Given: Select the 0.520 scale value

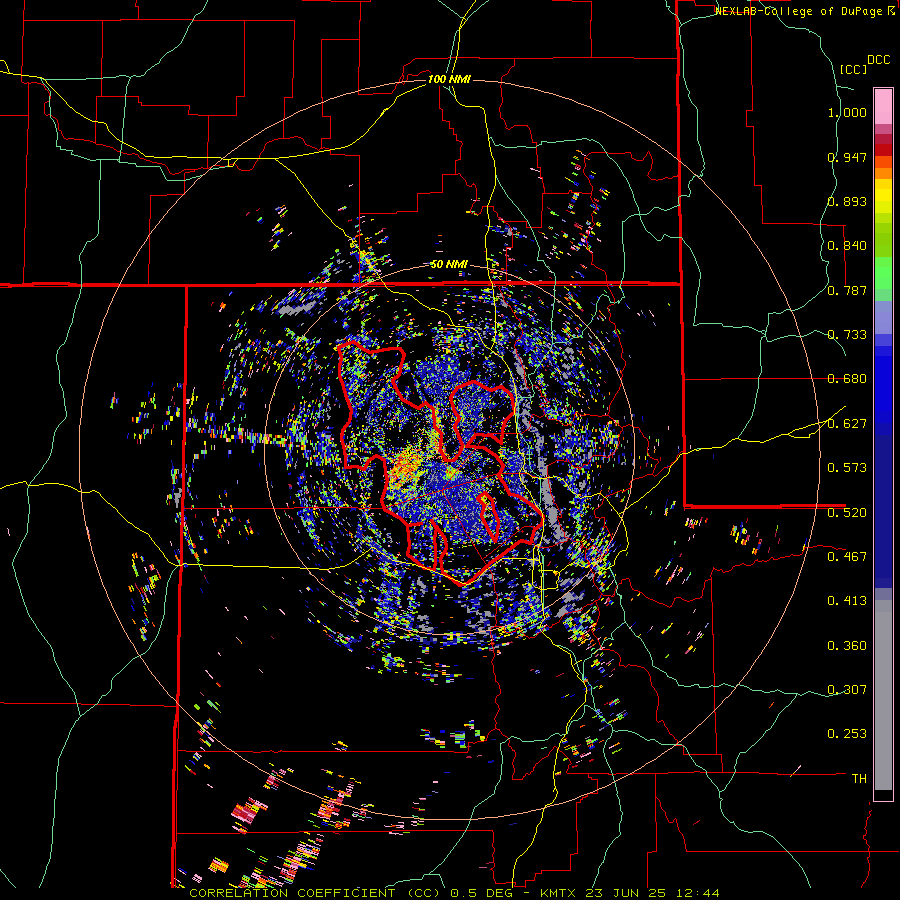Looking at the screenshot, I should [847, 513].
